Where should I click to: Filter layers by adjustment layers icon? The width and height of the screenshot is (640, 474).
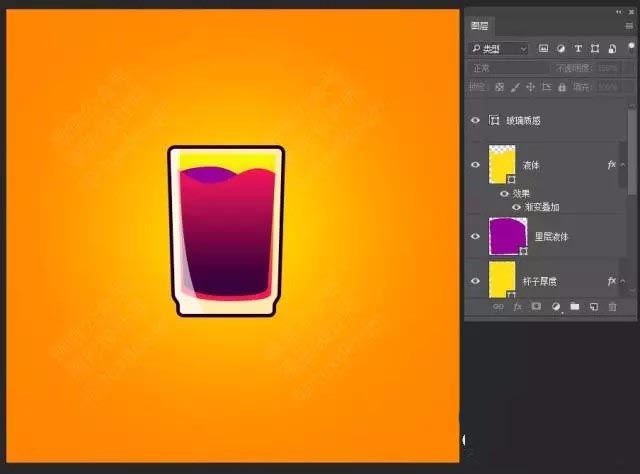(x=561, y=49)
